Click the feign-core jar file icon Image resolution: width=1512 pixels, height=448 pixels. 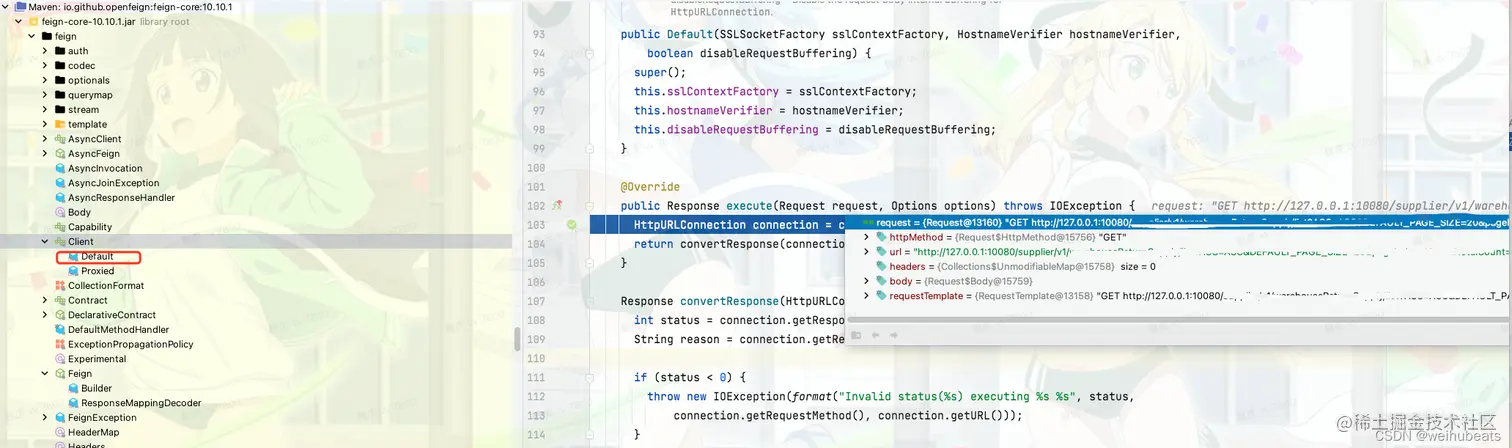[33, 21]
